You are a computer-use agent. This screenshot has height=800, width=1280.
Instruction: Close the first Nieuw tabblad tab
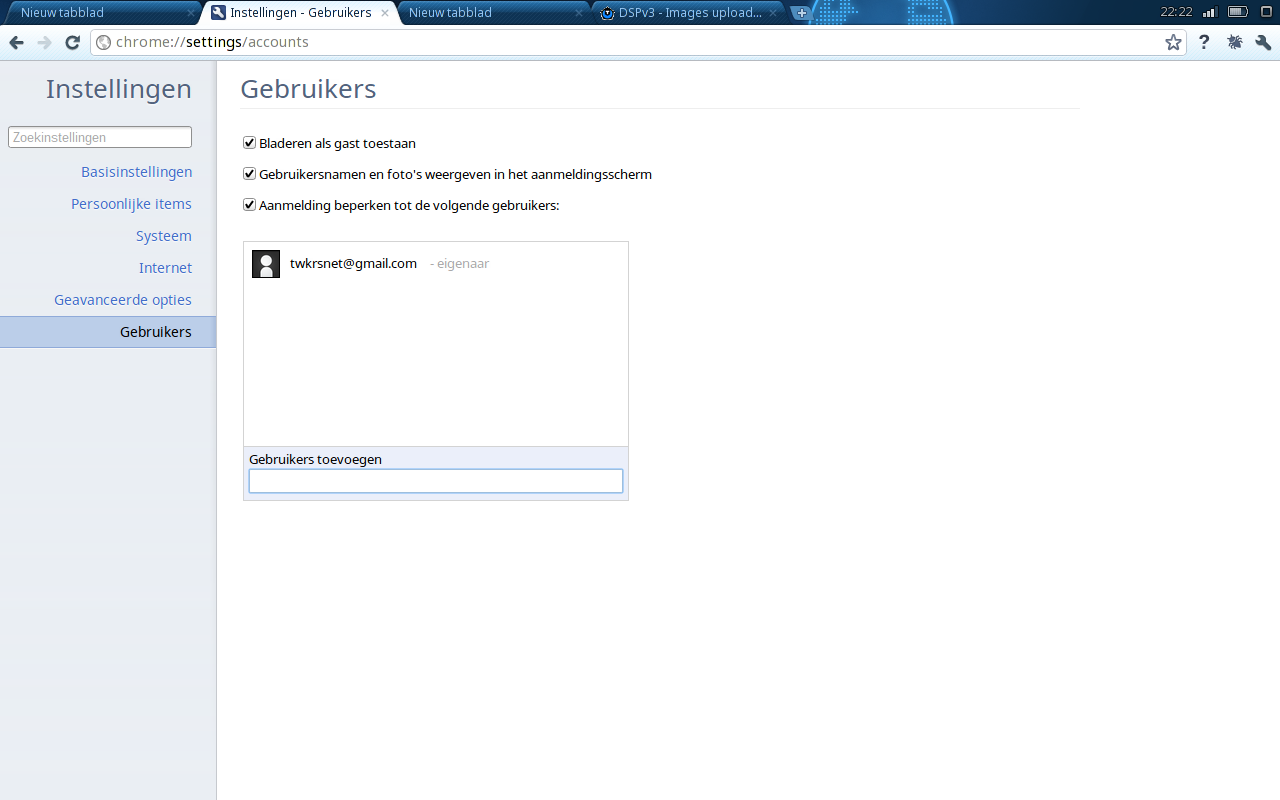[x=190, y=13]
